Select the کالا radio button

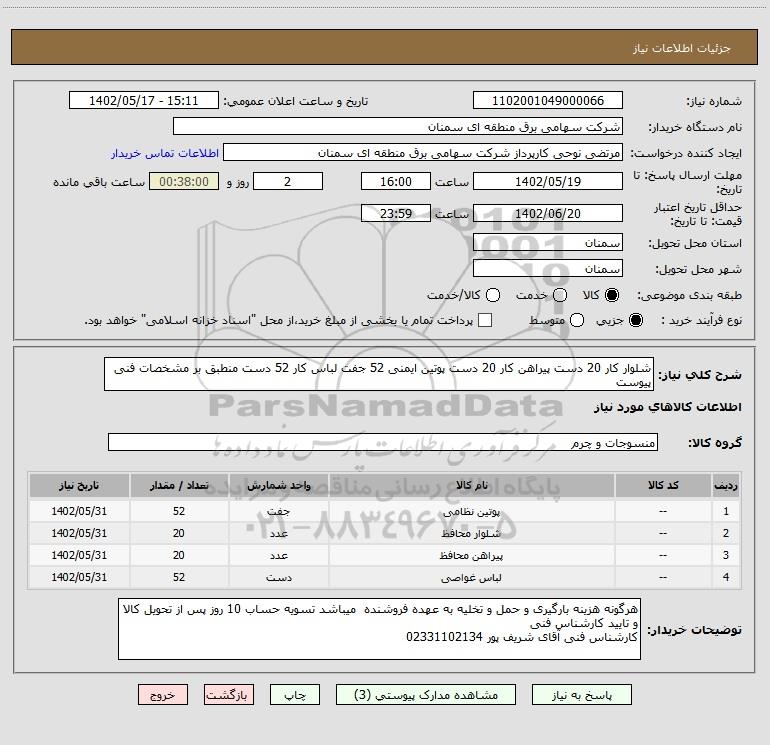point(612,295)
